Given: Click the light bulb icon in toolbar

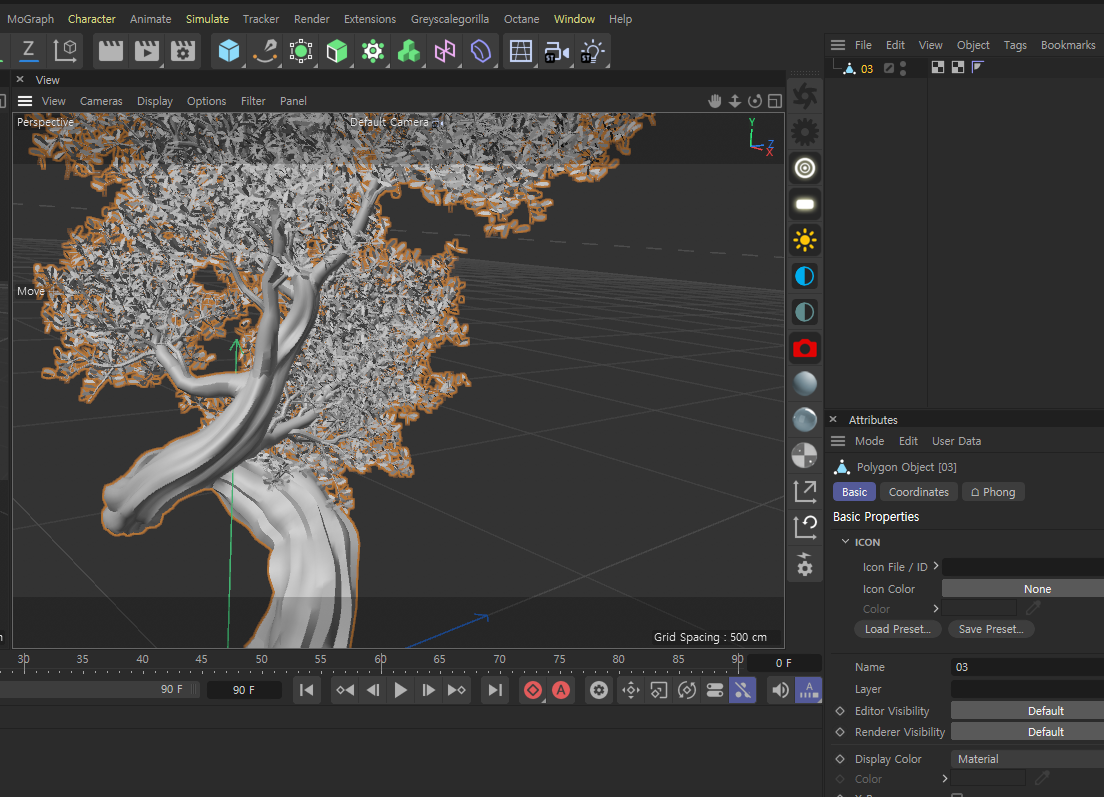Looking at the screenshot, I should tap(593, 51).
